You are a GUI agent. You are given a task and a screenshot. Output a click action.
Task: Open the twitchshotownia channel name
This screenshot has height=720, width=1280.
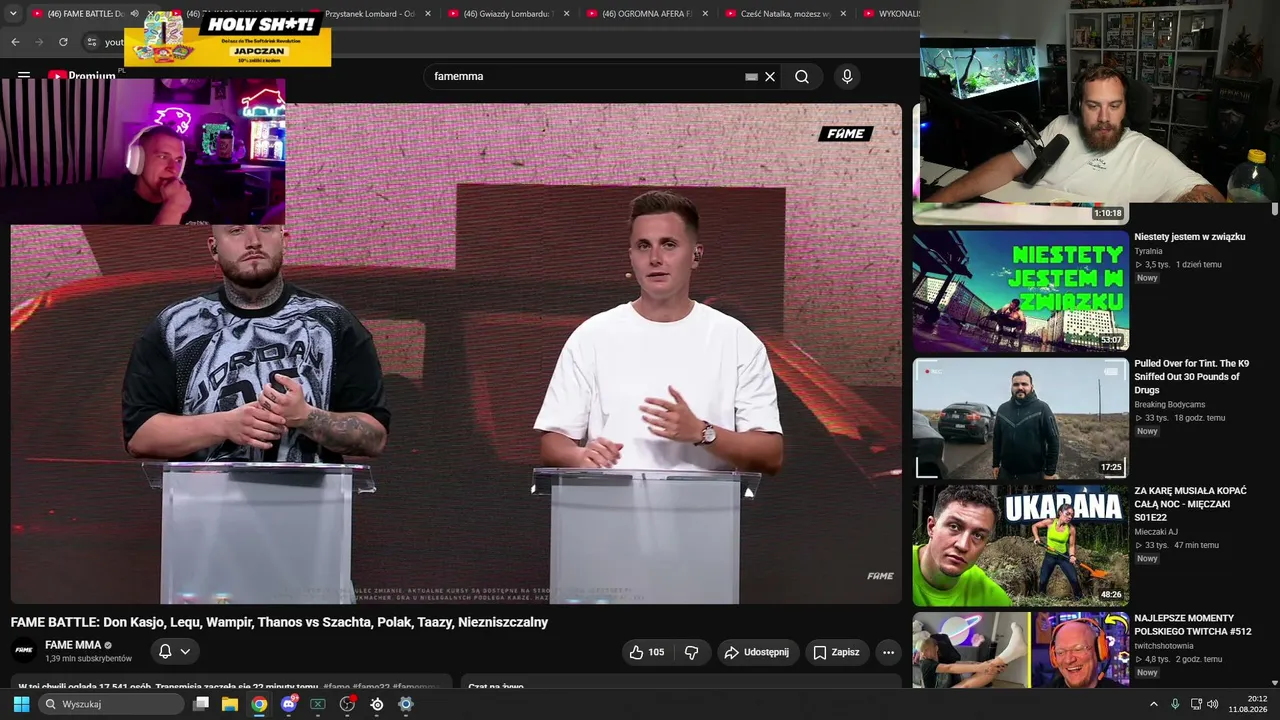[1164, 646]
